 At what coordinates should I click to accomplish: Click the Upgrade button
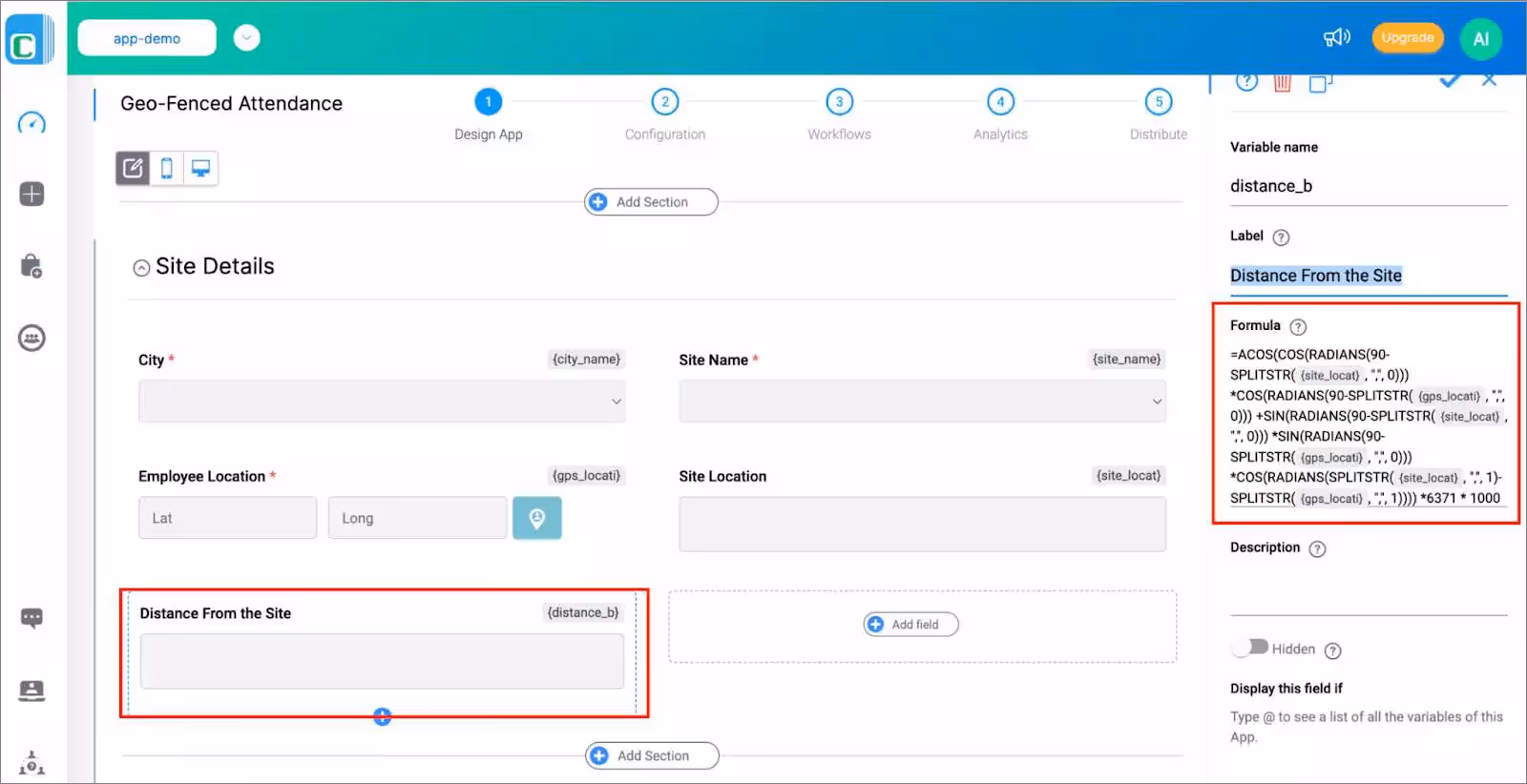1408,38
